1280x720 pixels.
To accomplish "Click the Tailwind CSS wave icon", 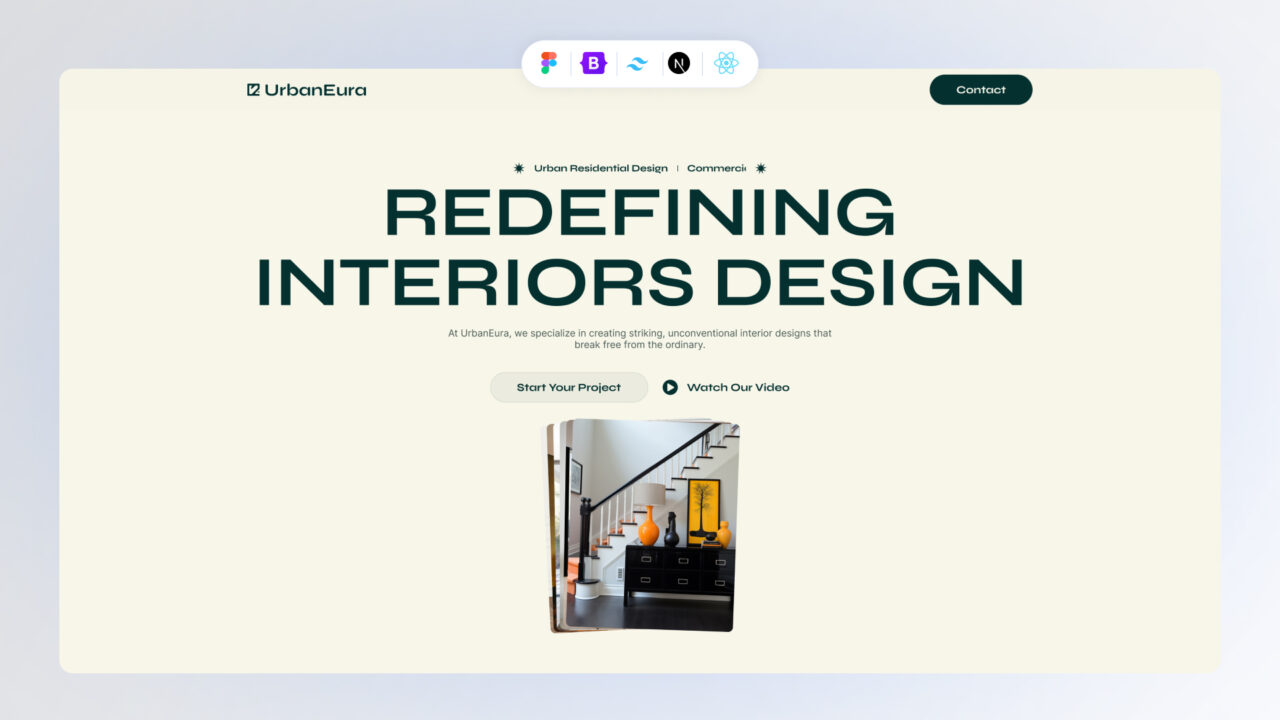I will [x=637, y=64].
